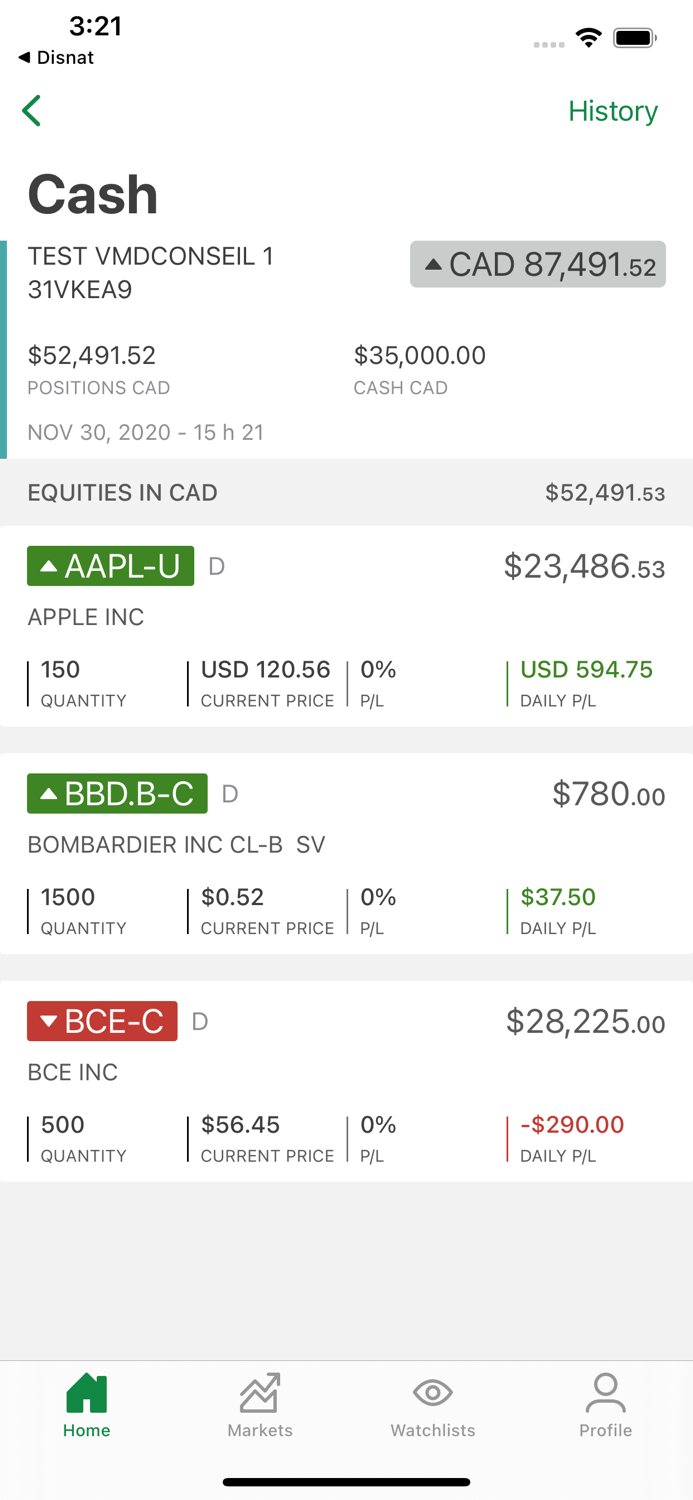Select the Home icon in the tab bar
Screen dimensions: 693x1500
pos(86,1393)
